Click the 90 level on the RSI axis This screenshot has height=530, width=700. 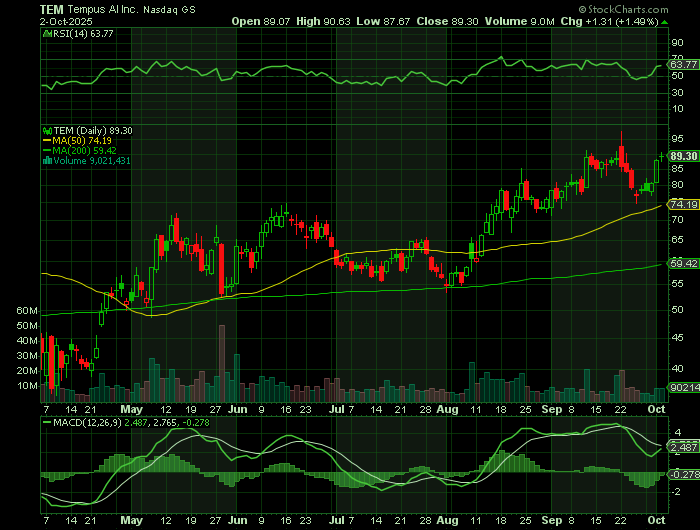click(x=677, y=43)
